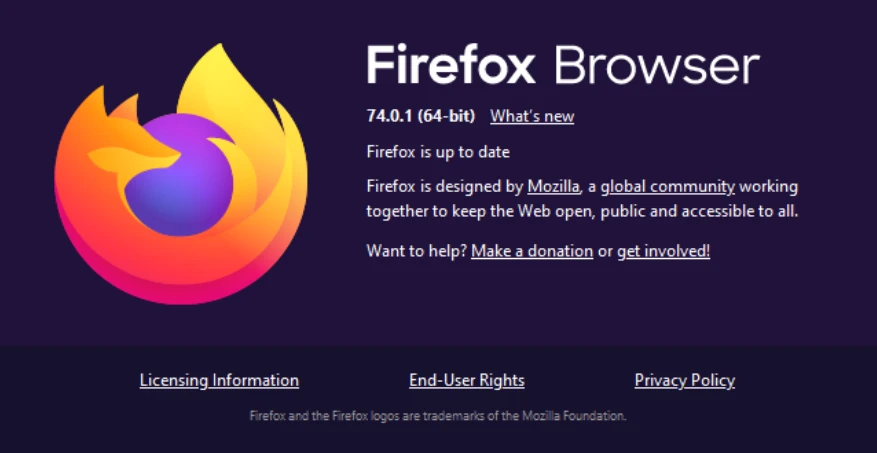Screen dimensions: 877x453
Task: Click the "Firefox is up to date" status
Action: point(438,152)
